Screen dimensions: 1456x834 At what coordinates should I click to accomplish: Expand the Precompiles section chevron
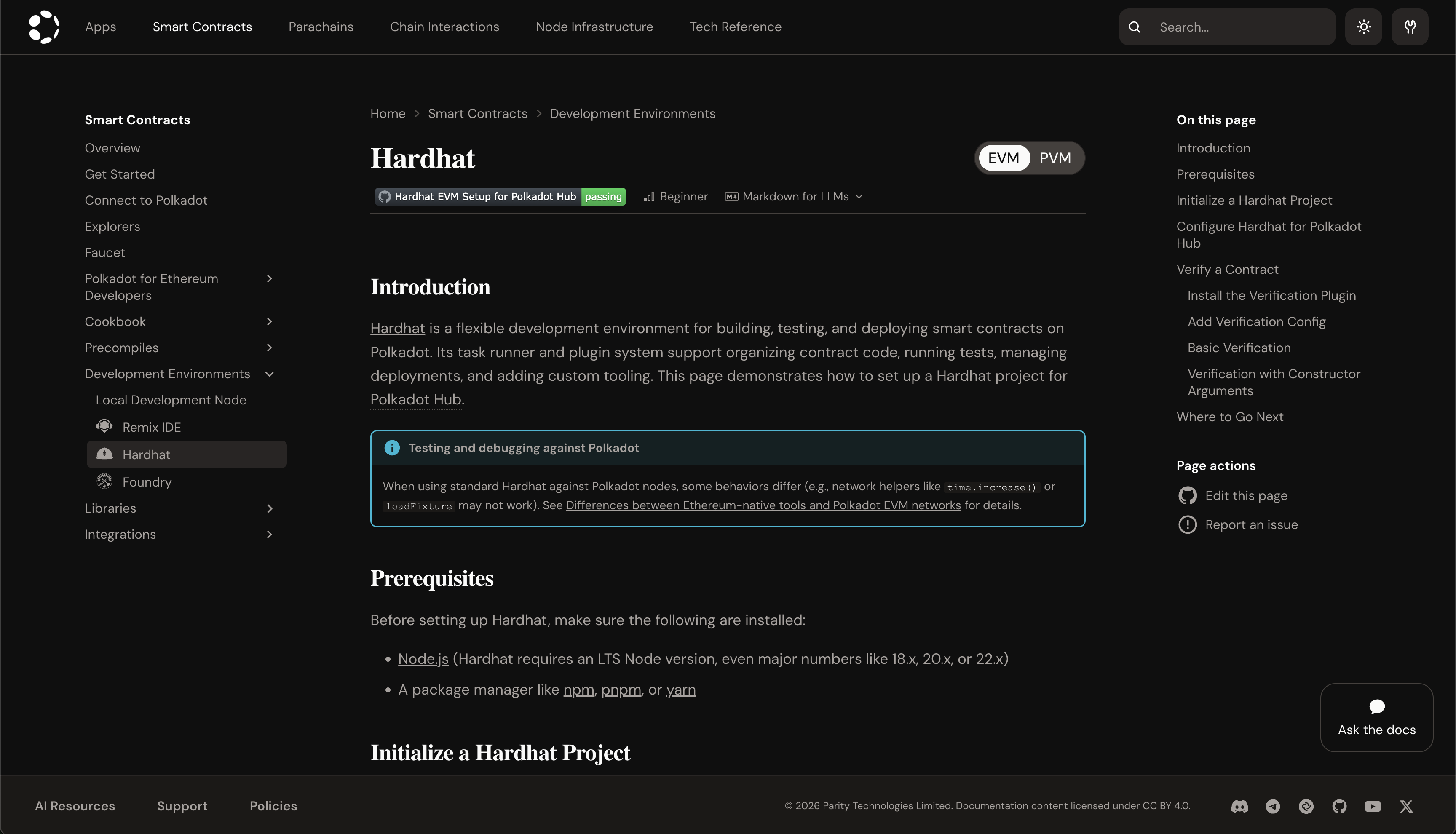269,347
